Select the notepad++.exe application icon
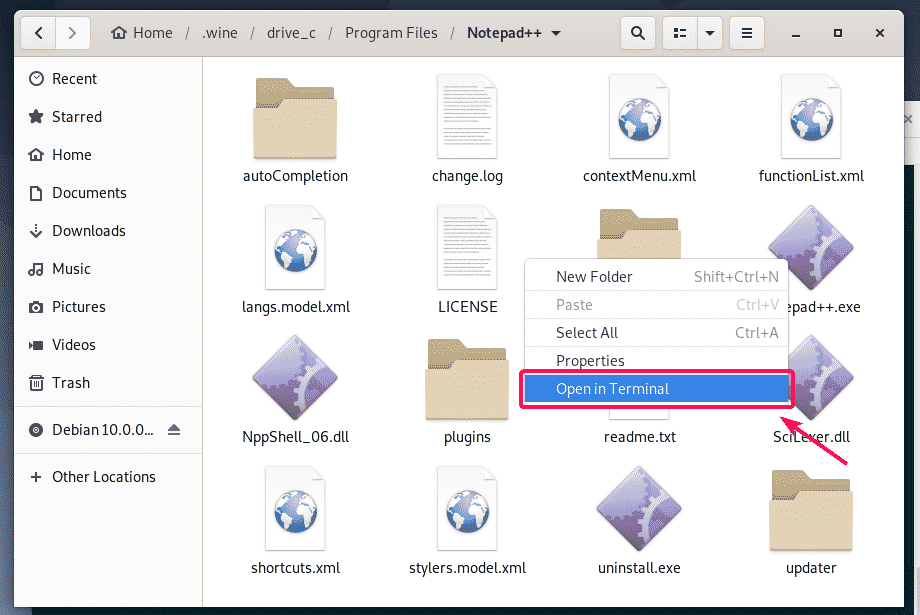The image size is (920, 615). pyautogui.click(x=811, y=248)
